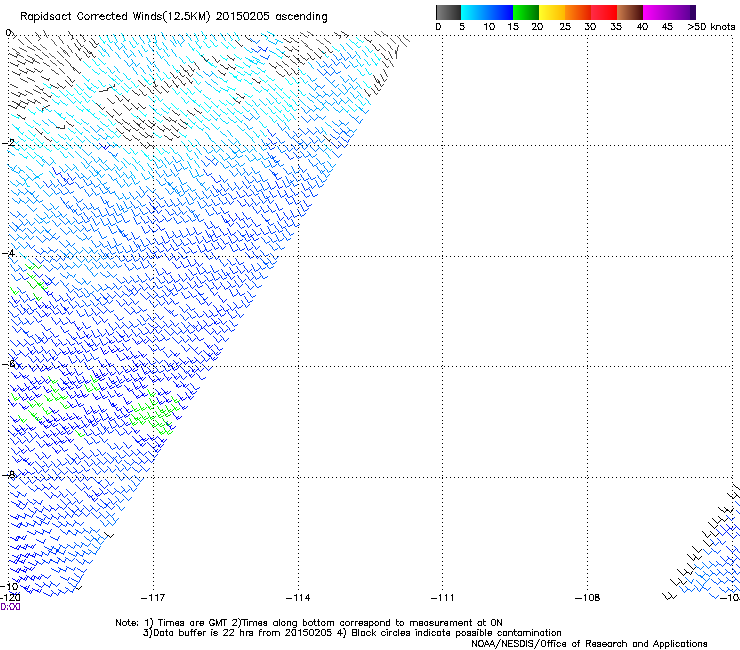Select the gray 0-5 knots legend color
The image size is (740, 650).
pyautogui.click(x=448, y=12)
